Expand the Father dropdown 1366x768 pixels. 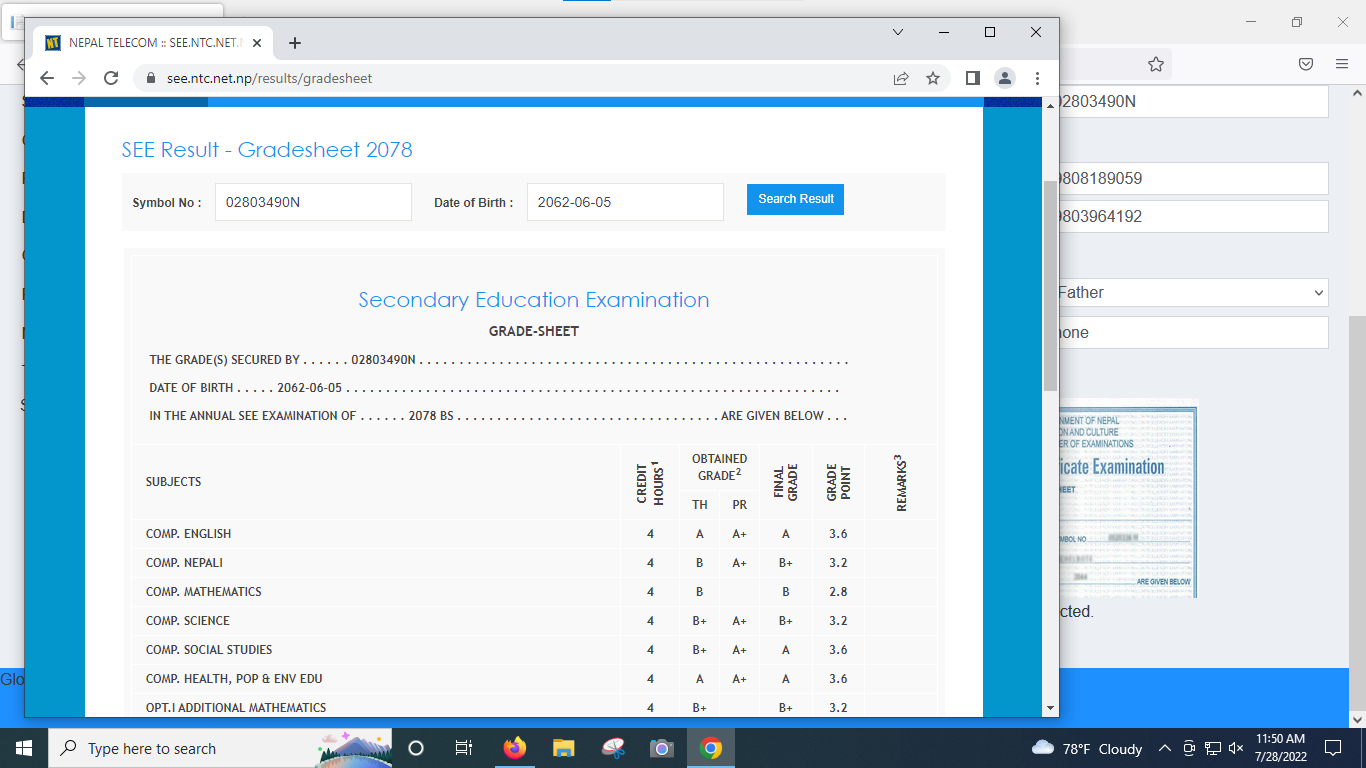pos(1190,293)
